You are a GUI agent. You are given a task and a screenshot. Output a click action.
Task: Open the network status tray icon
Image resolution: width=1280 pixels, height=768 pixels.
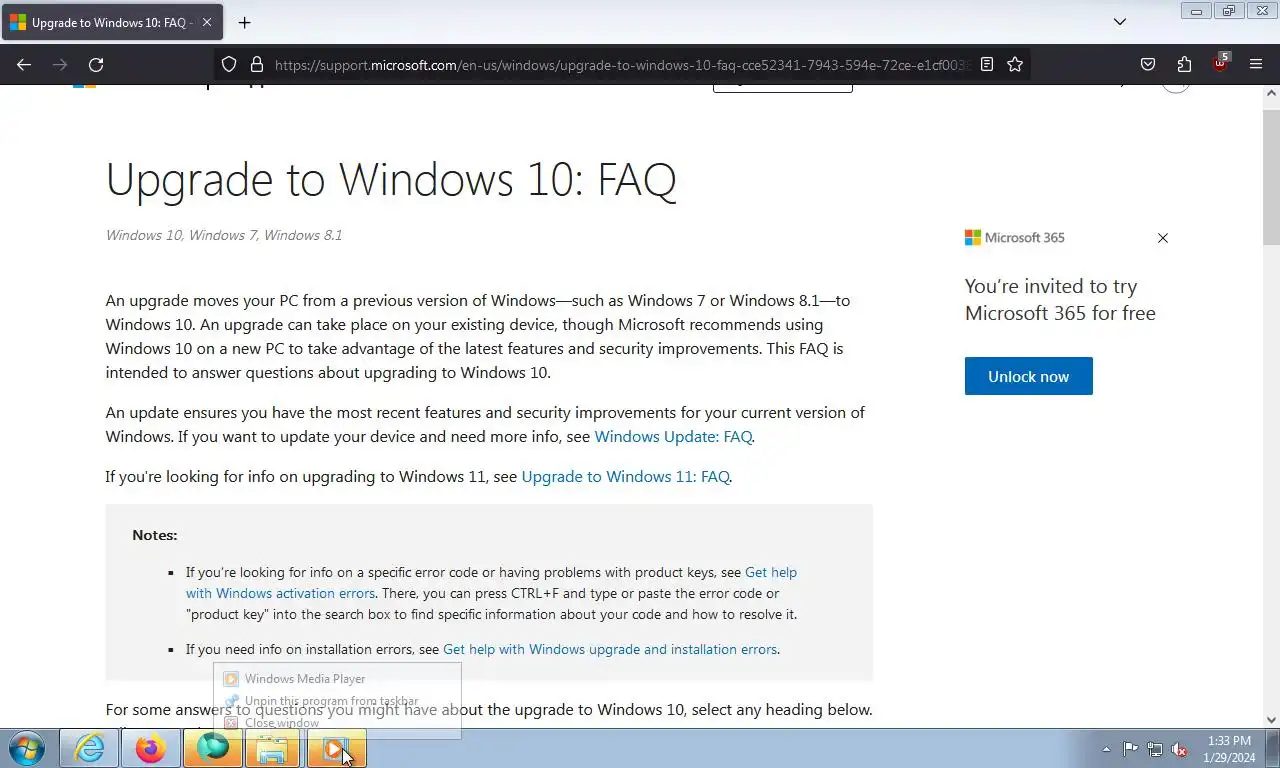coord(1155,749)
